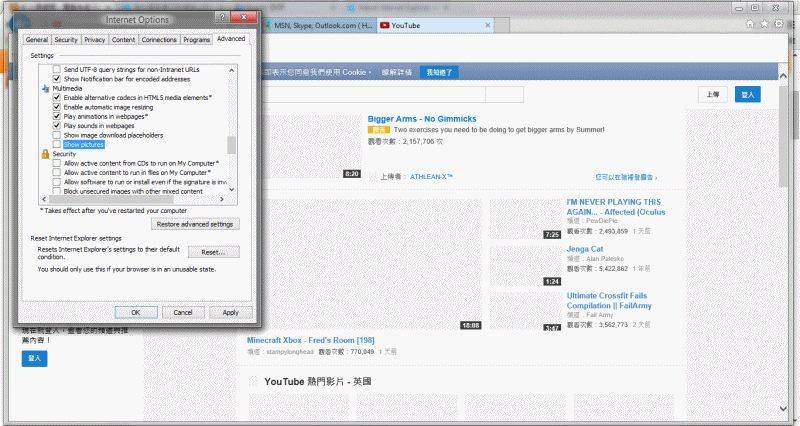Viewport: 800px width, 426px height.
Task: Enable Allow active content to run in files
Action: (x=57, y=172)
